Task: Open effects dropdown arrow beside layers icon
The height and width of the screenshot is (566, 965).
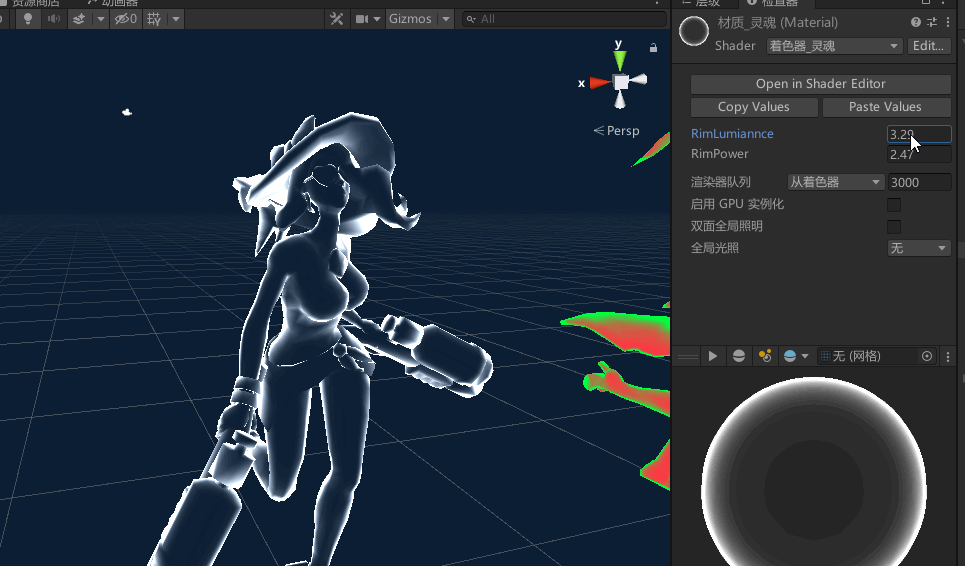Action: [x=100, y=19]
